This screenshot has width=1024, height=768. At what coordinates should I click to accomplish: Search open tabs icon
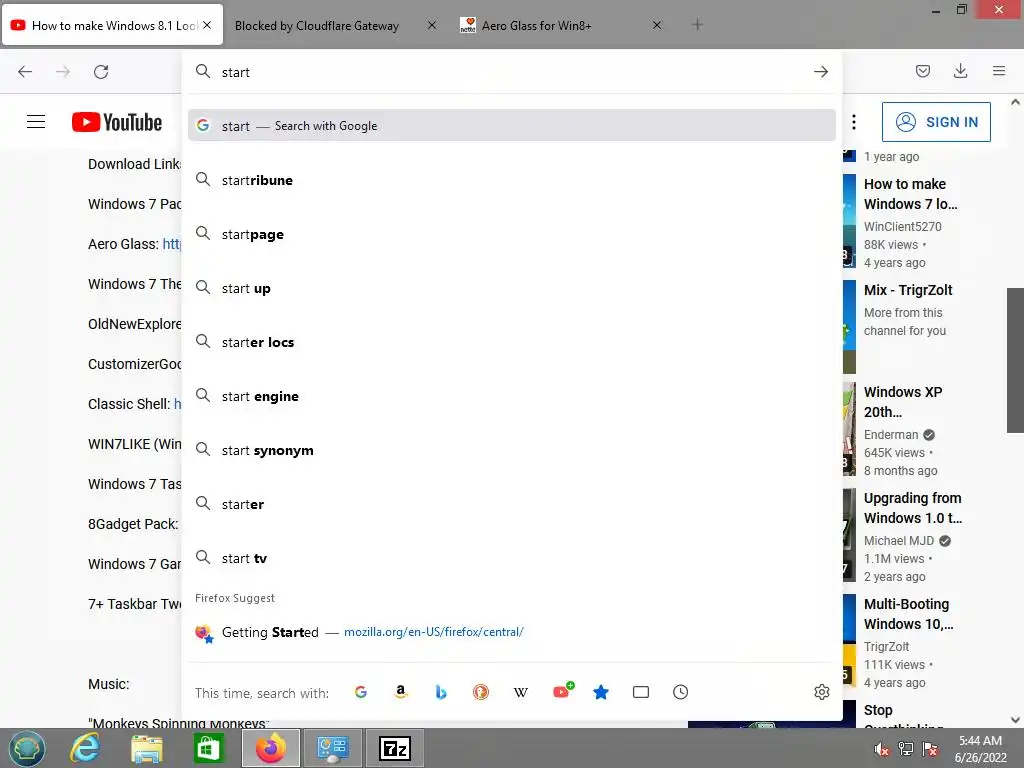click(x=641, y=692)
